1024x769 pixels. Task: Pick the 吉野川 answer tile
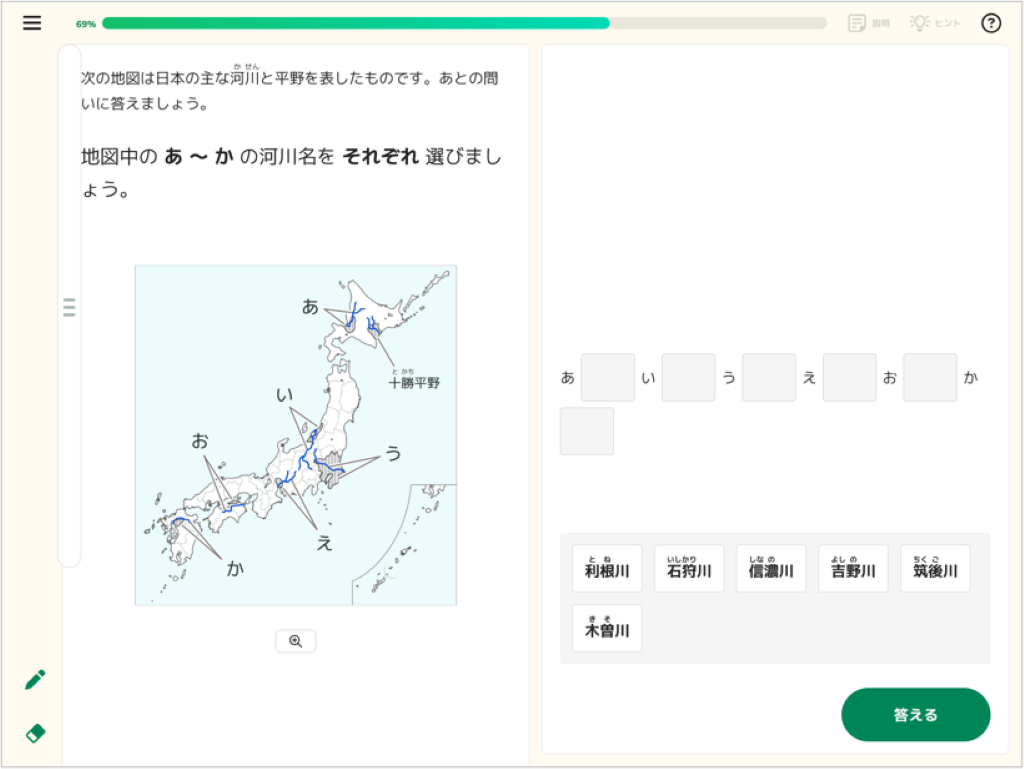pos(853,569)
